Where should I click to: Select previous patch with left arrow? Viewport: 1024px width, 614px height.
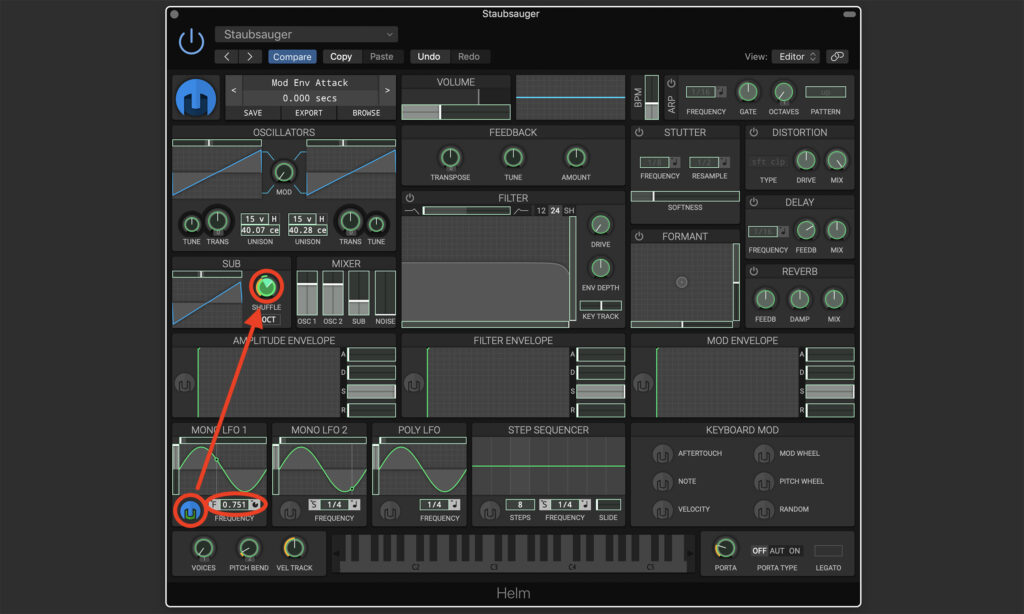(234, 91)
